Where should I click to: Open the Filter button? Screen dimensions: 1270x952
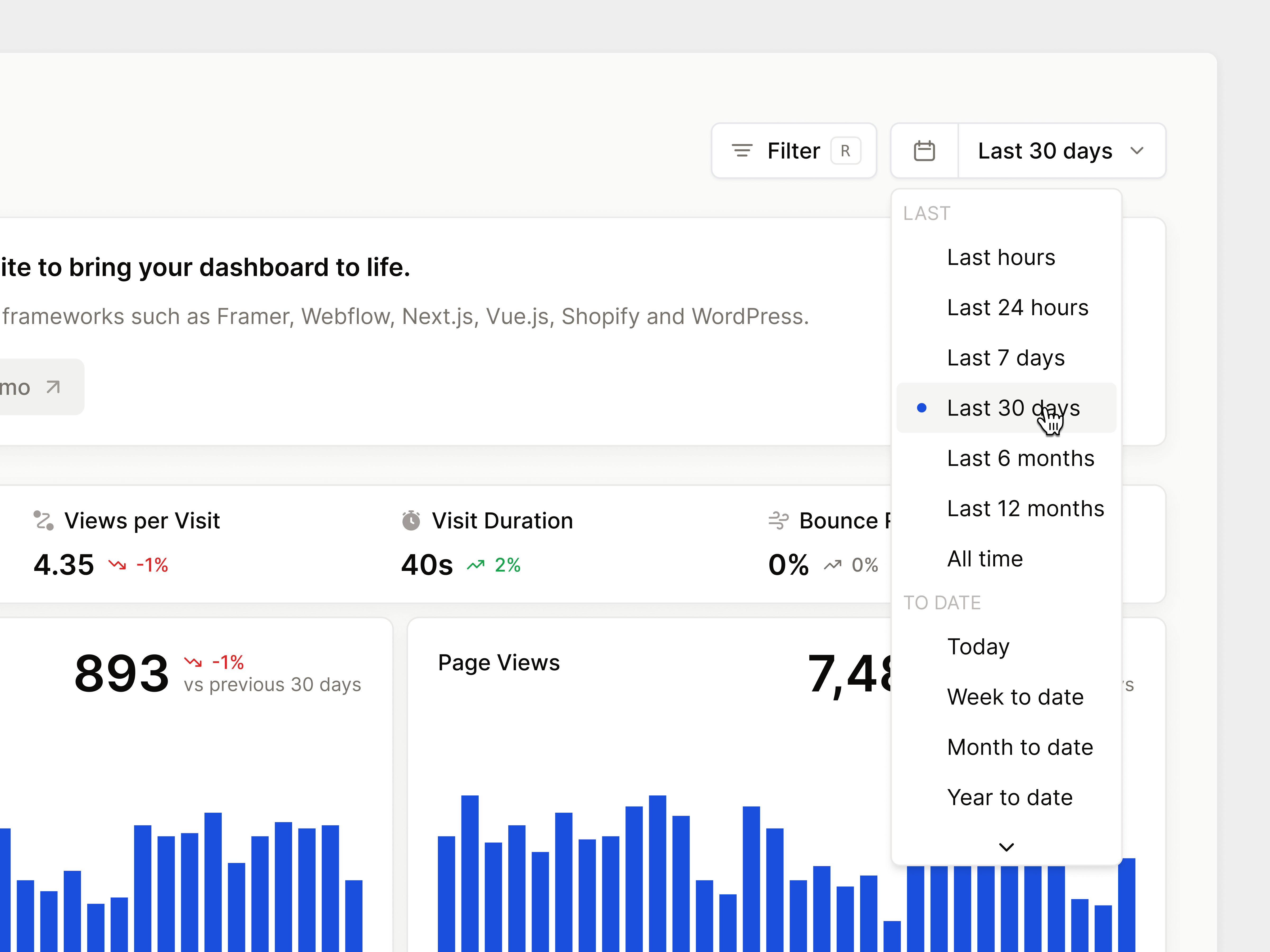pos(794,151)
